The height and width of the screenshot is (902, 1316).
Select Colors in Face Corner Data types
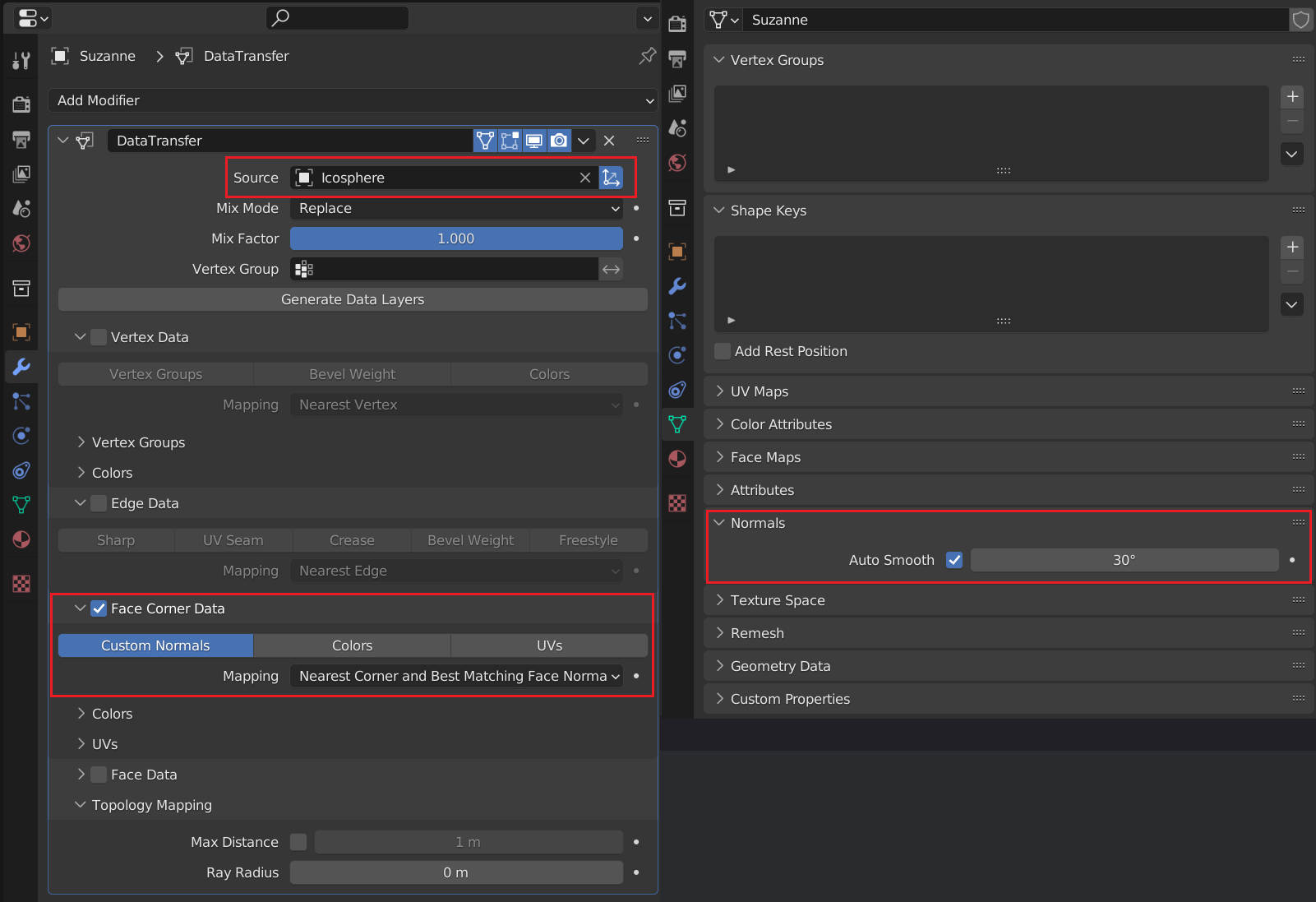click(352, 645)
